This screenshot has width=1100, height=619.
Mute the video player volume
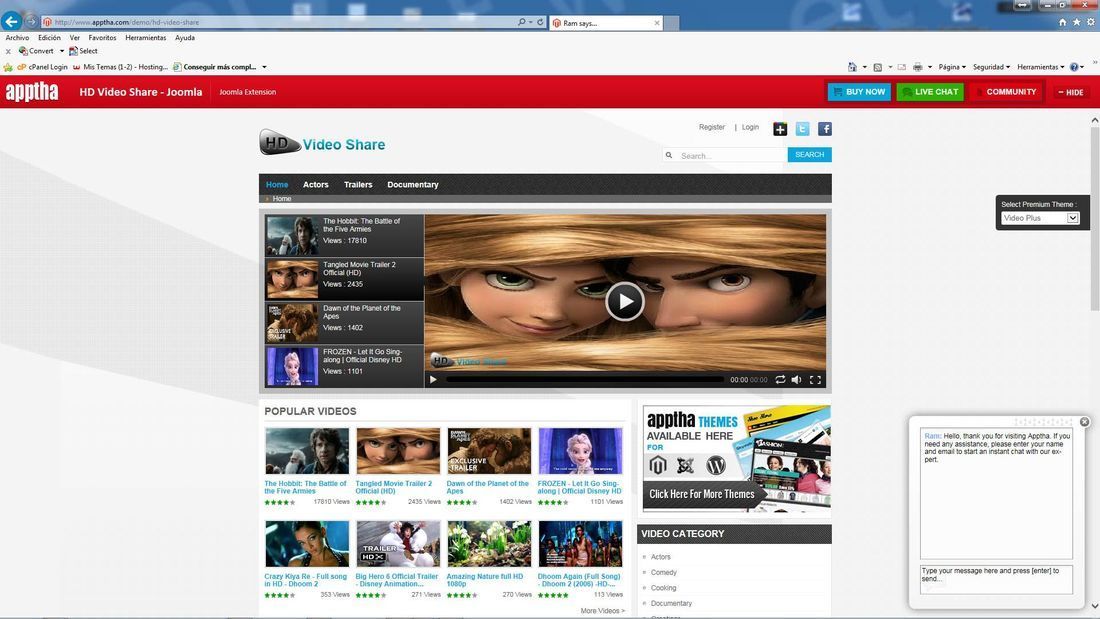pos(797,380)
